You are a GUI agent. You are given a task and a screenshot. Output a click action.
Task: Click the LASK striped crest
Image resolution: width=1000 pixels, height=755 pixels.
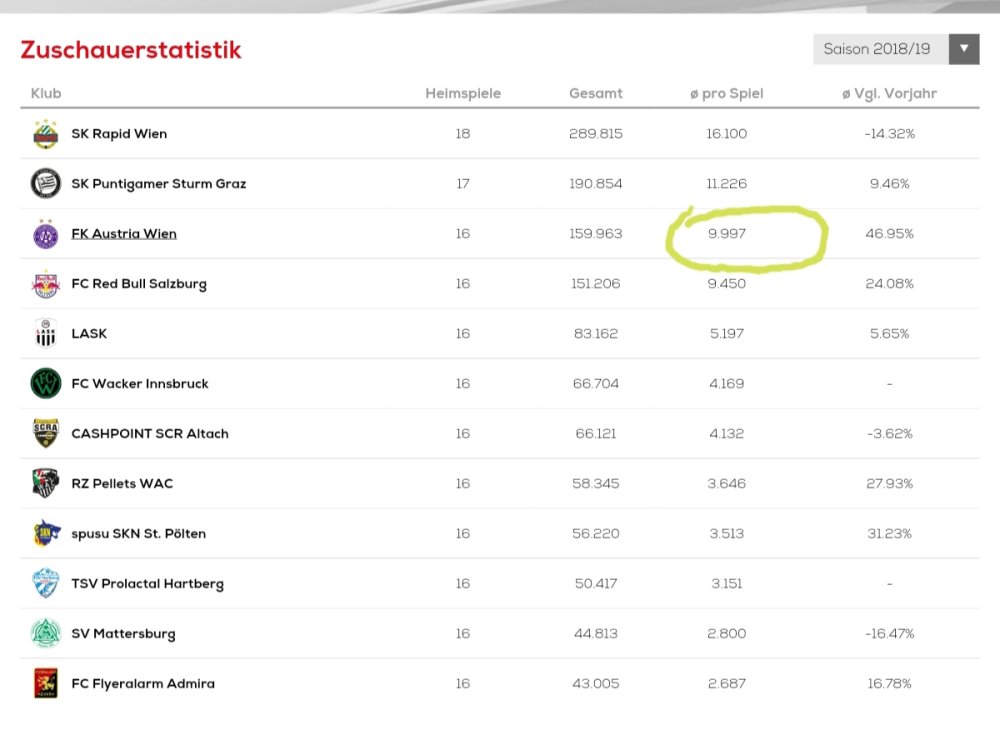coord(46,334)
